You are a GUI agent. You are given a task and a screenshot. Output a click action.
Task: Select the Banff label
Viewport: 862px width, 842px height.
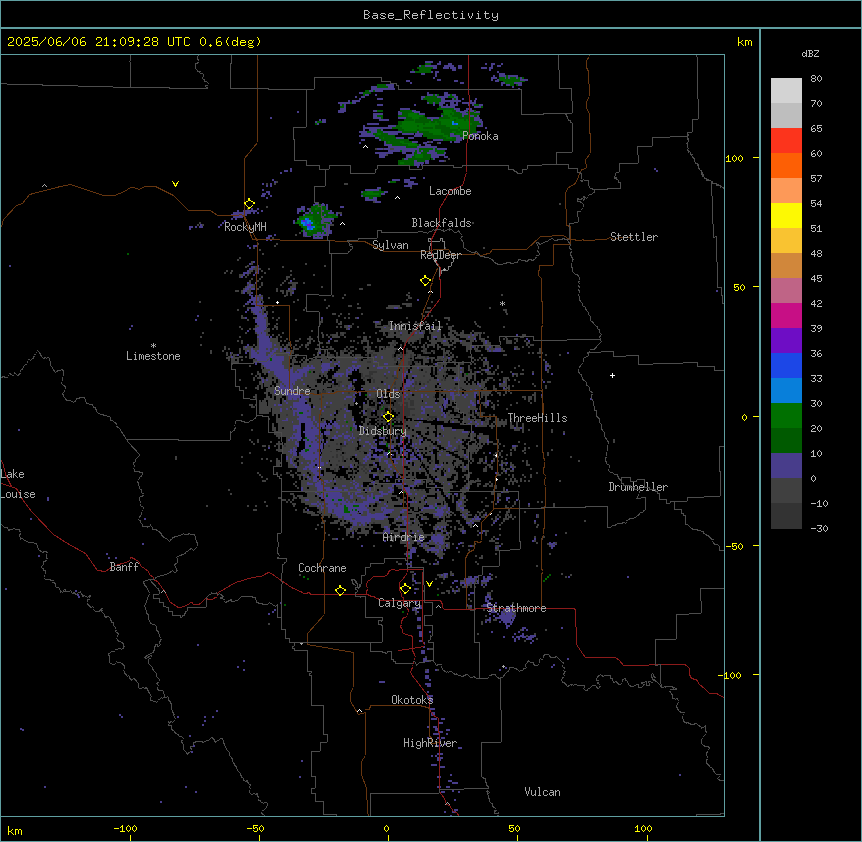pos(124,567)
